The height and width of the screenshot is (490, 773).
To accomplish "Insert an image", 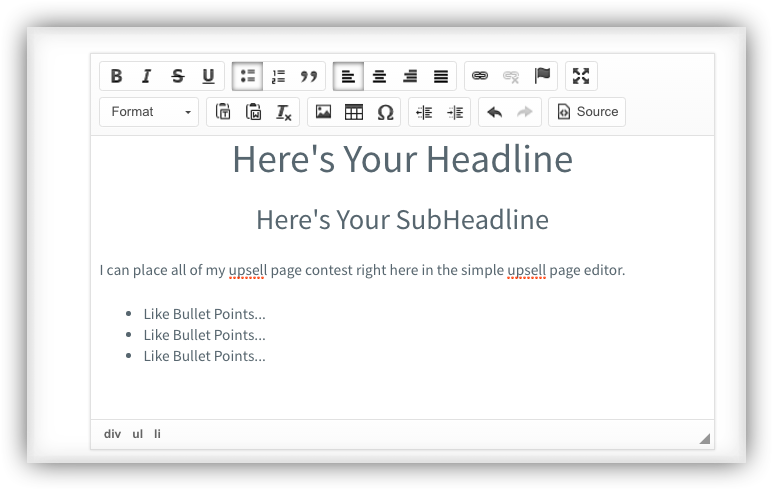I will (323, 112).
